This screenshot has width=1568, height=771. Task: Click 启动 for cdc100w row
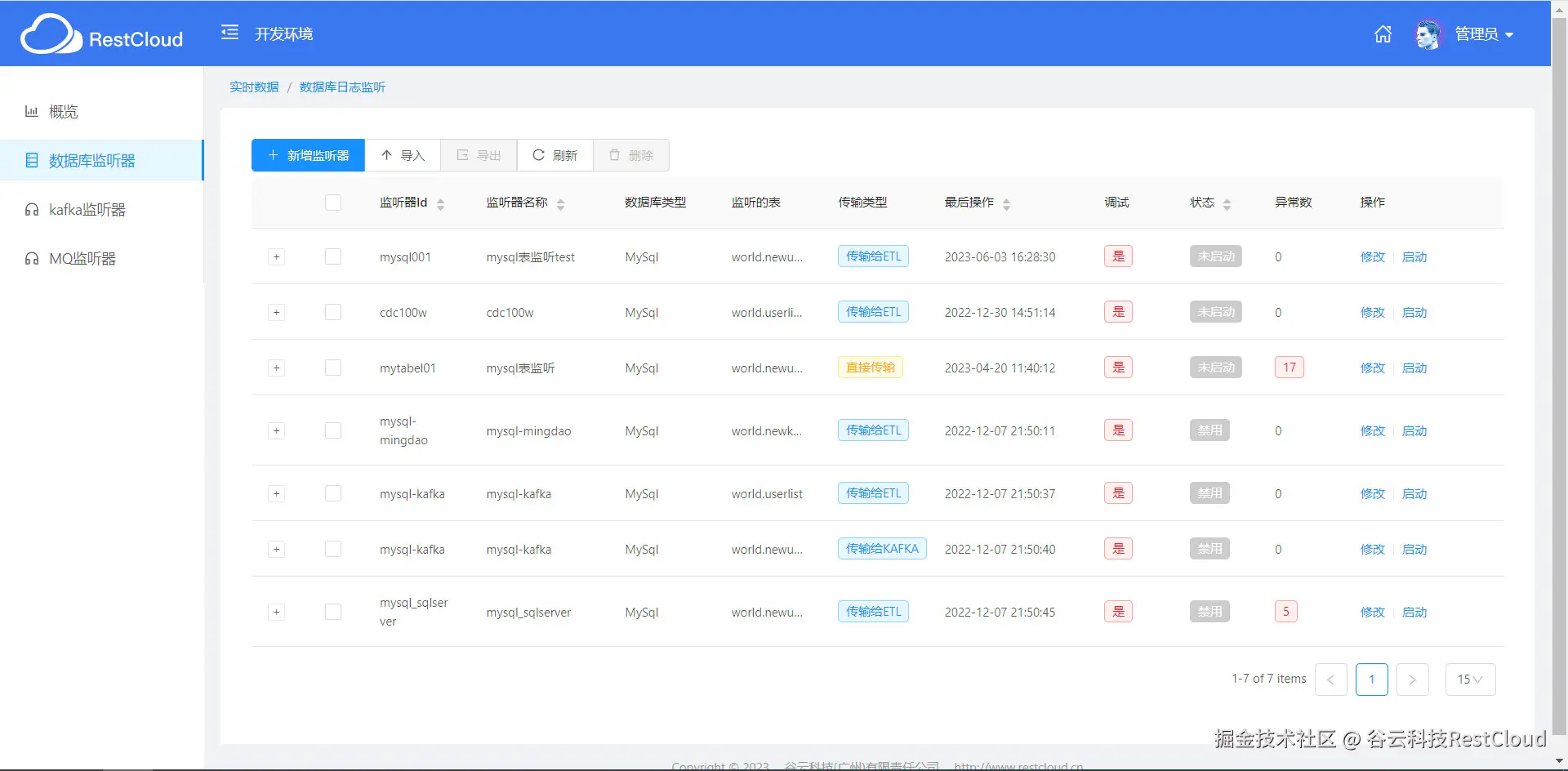[1414, 313]
